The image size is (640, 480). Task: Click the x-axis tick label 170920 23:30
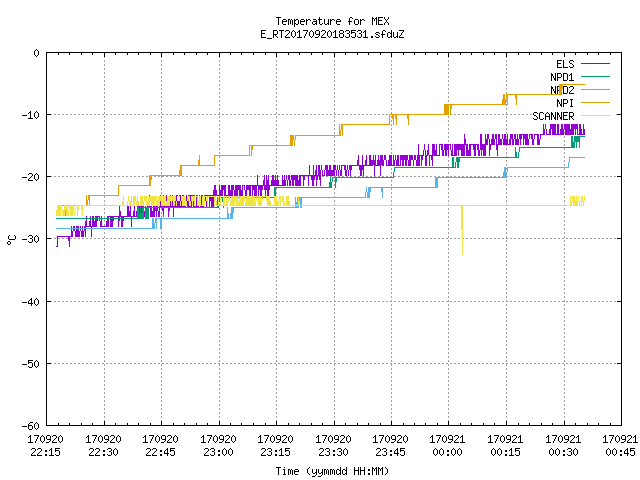click(333, 446)
